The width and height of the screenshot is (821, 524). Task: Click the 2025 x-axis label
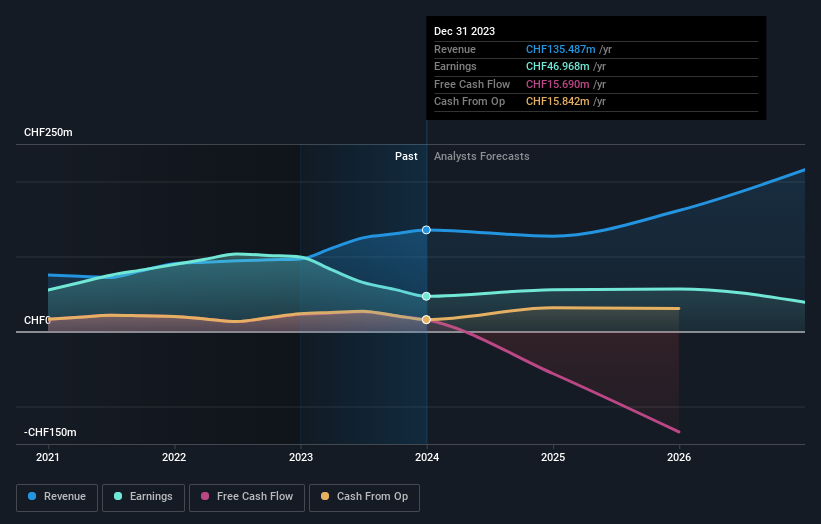(553, 457)
